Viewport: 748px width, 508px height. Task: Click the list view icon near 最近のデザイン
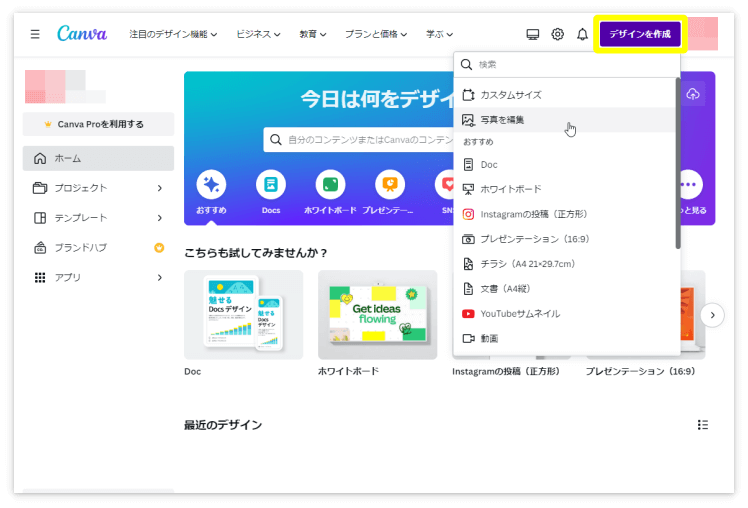coord(703,425)
